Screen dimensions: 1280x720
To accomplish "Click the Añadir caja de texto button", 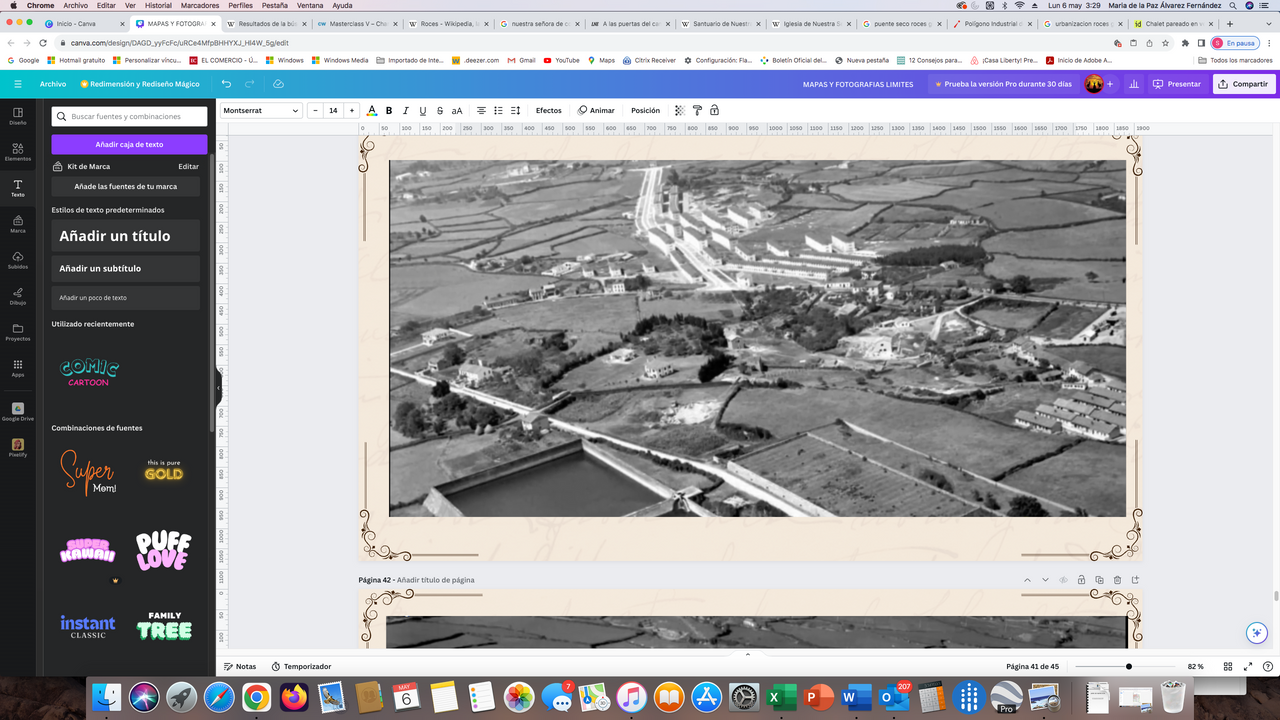I will click(x=129, y=144).
